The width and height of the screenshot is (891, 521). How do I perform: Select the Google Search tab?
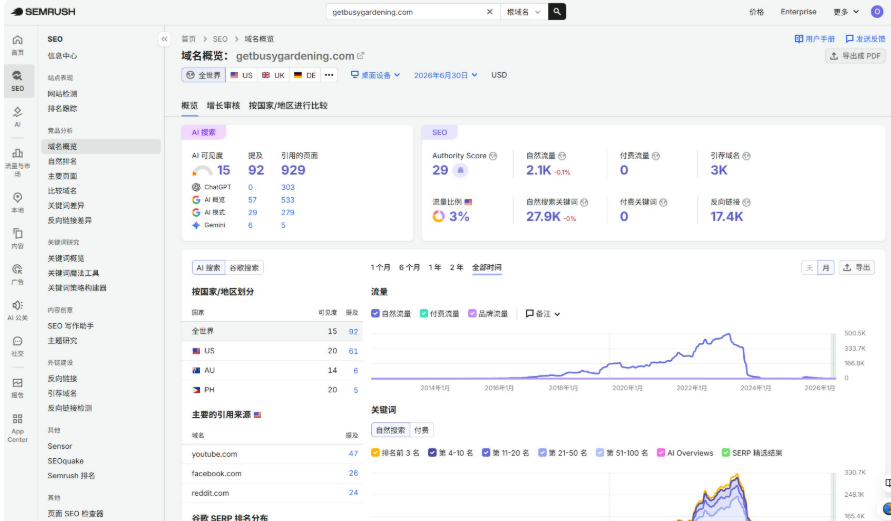click(x=244, y=268)
